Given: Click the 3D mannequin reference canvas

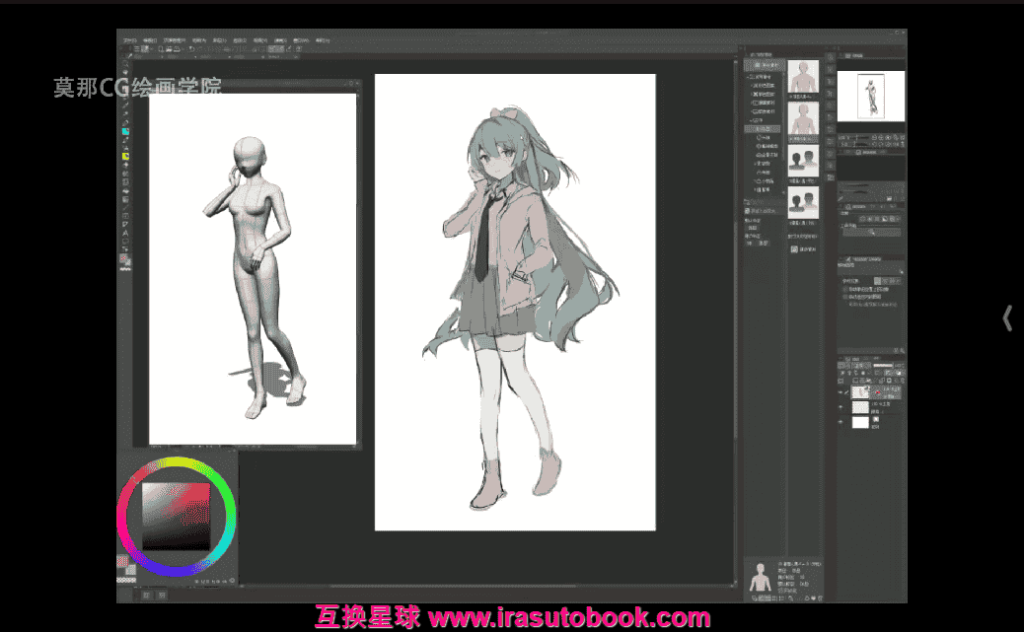Looking at the screenshot, I should click(x=253, y=269).
